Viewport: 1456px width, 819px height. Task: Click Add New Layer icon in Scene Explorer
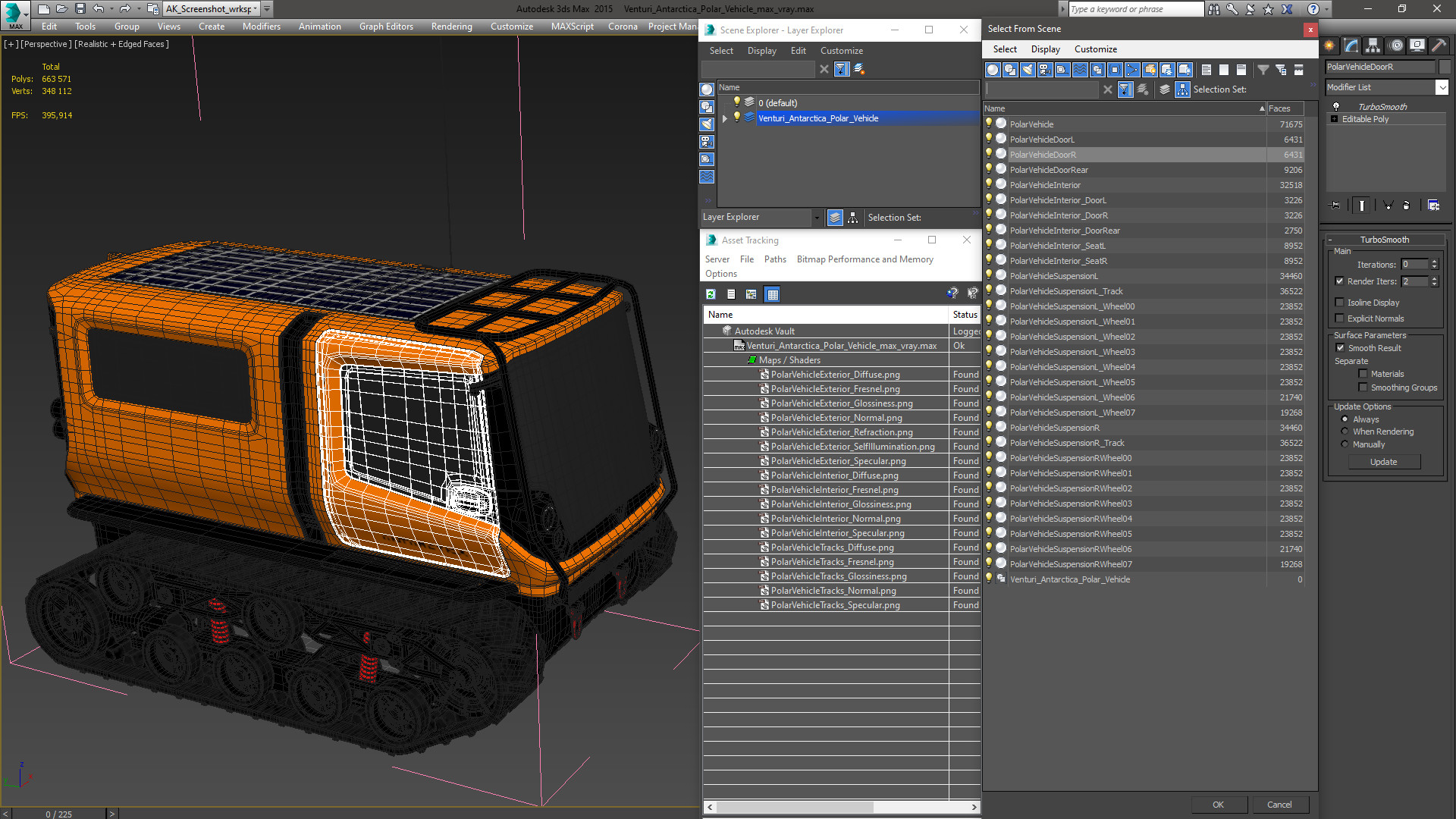tap(859, 69)
